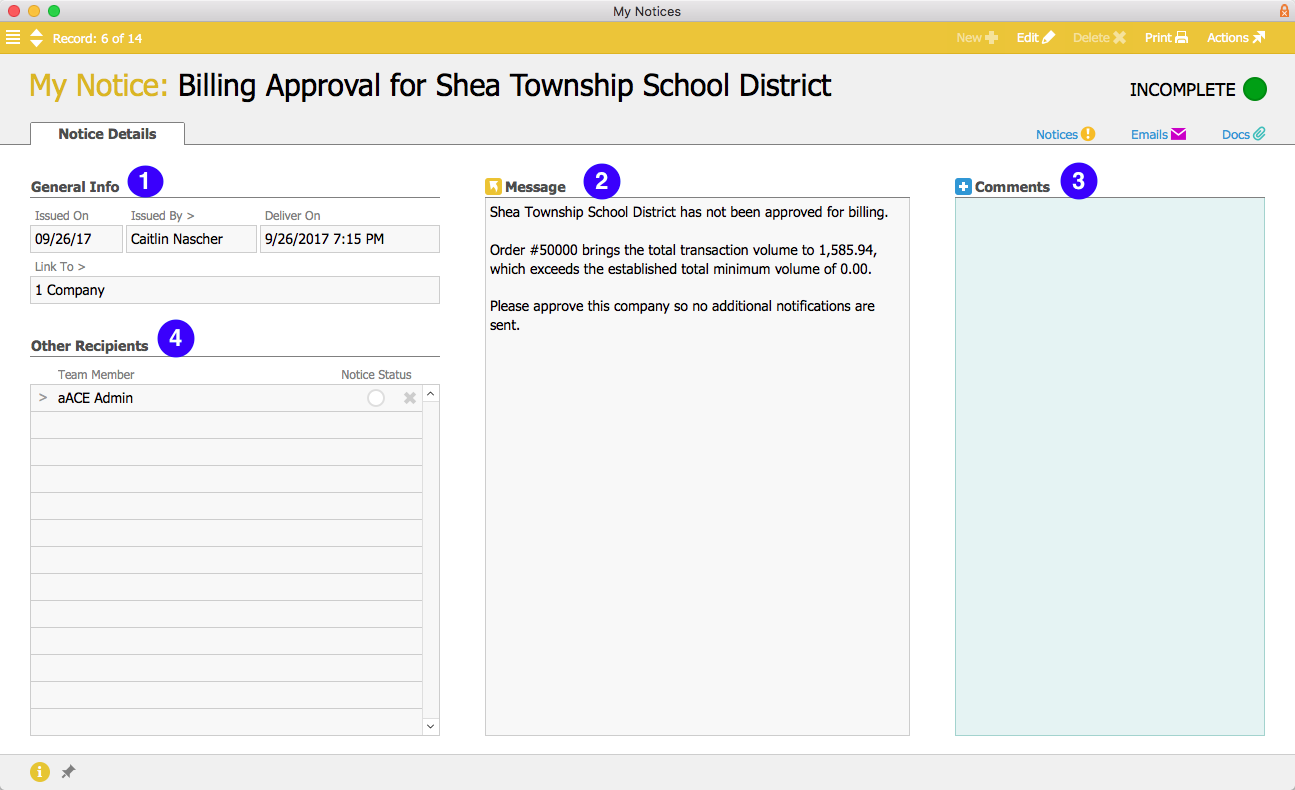Screen dimensions: 1295x790
Task: Click the orange lock icon in title bar
Action: pyautogui.click(x=1284, y=11)
